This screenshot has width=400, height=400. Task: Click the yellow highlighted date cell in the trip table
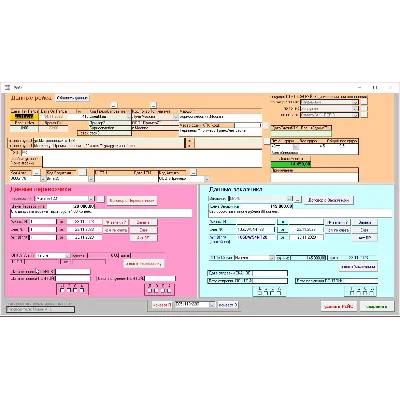coord(24,117)
